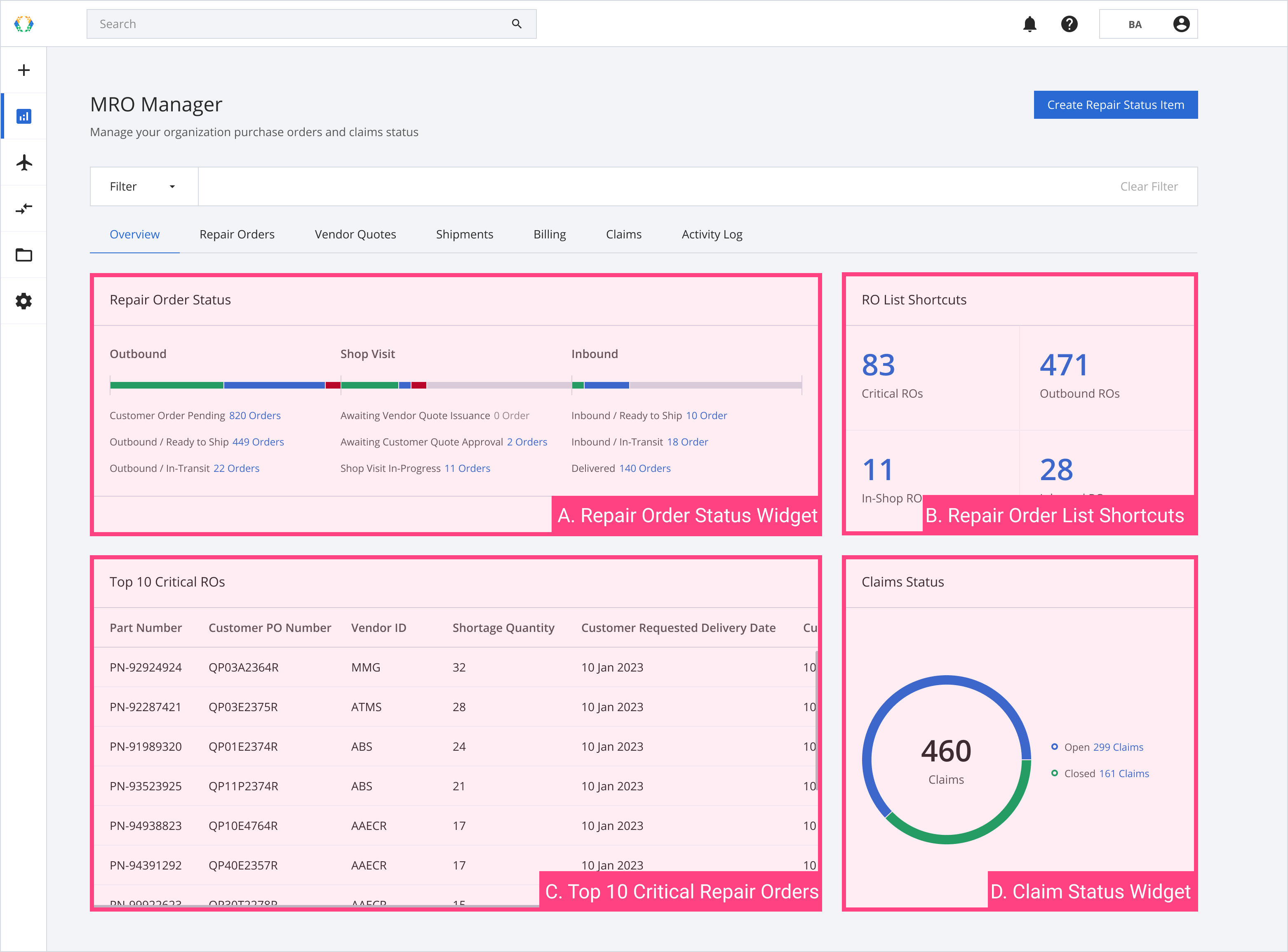Go to the Billing tab

[x=550, y=234]
